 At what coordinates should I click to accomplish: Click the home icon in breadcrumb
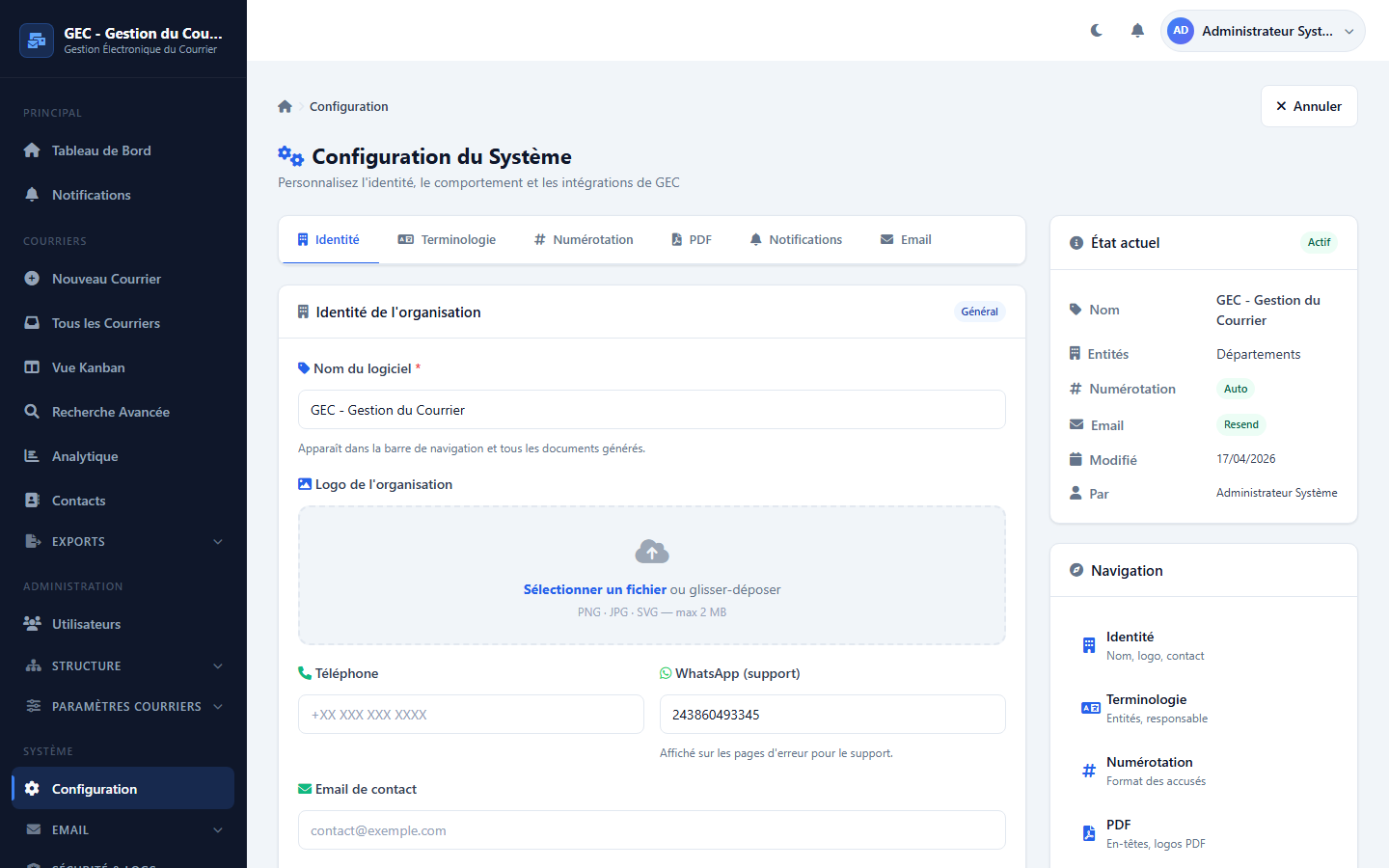pos(285,107)
